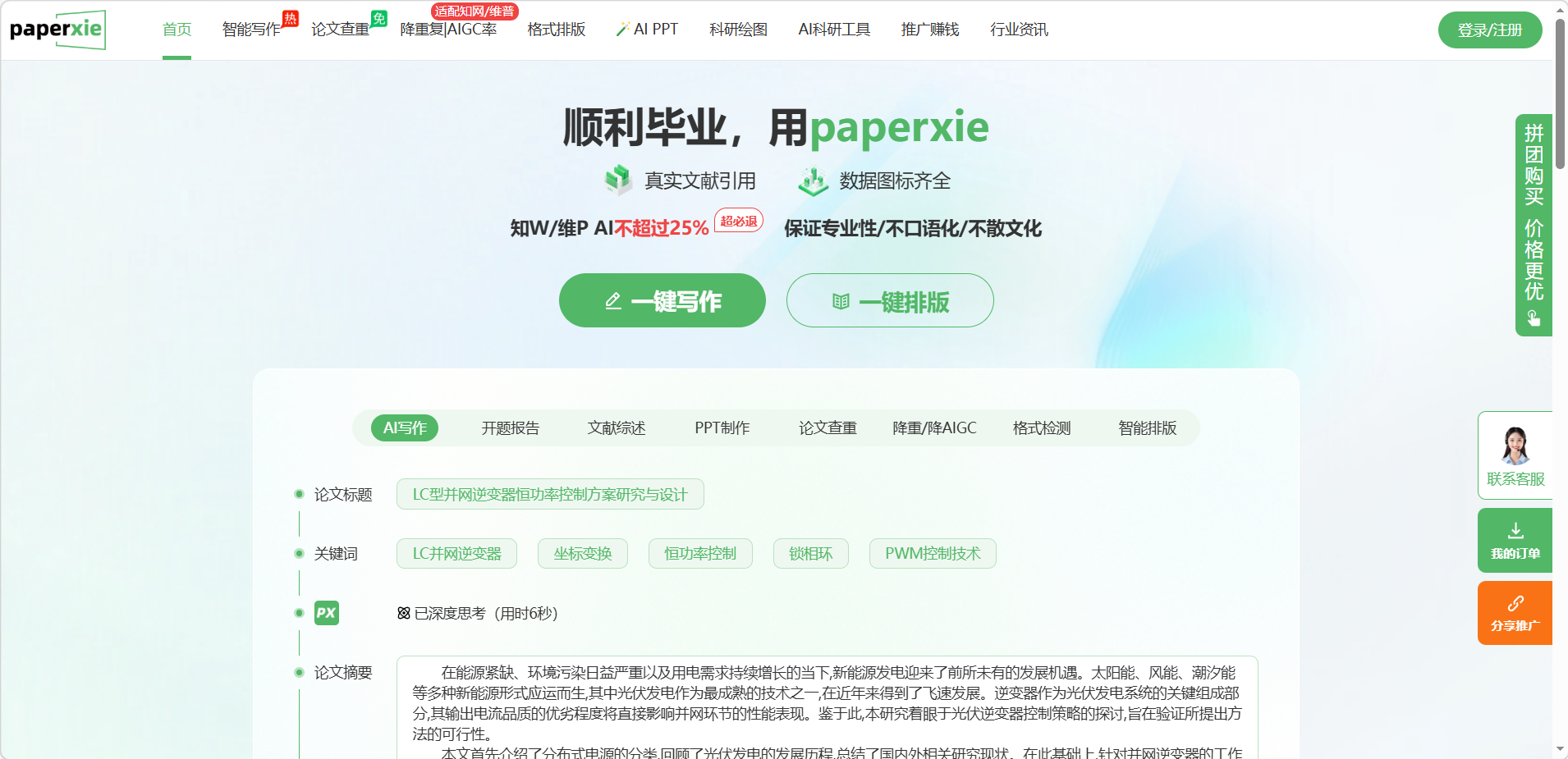Click the pointing hand icon on 拼团购买 banner
The height and width of the screenshot is (759, 1568).
(1534, 318)
